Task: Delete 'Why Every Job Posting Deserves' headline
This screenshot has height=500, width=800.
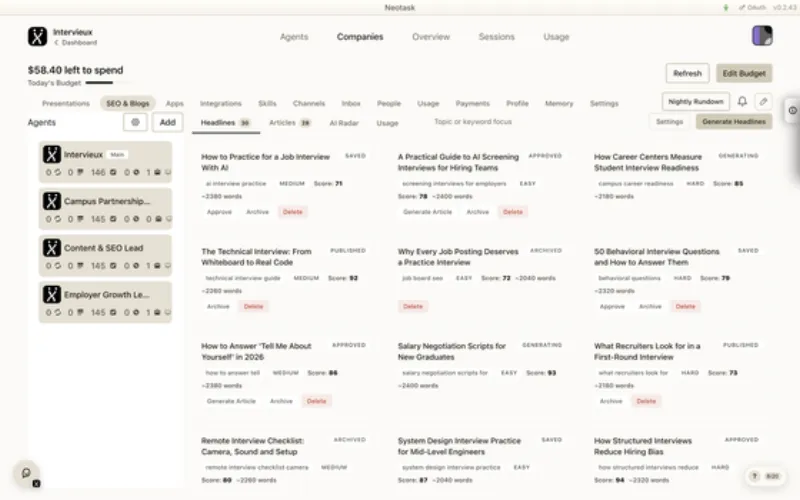Action: [413, 307]
